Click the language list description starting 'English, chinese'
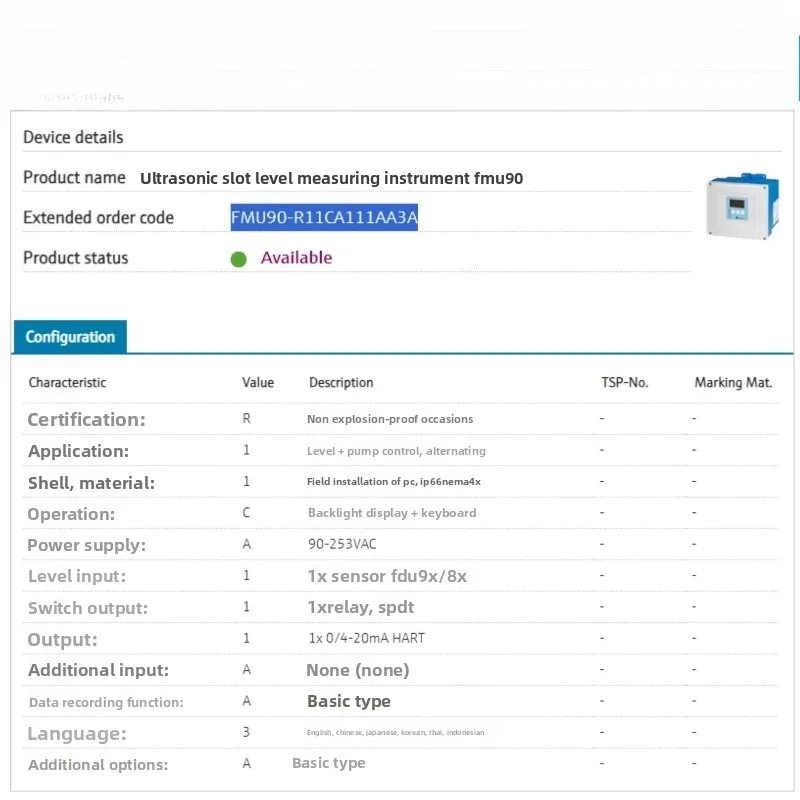Image resolution: width=800 pixels, height=800 pixels. tap(395, 733)
